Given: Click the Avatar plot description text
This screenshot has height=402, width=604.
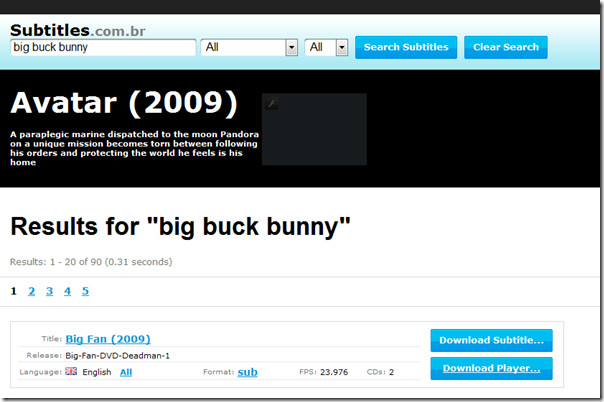Looking at the screenshot, I should (134, 148).
